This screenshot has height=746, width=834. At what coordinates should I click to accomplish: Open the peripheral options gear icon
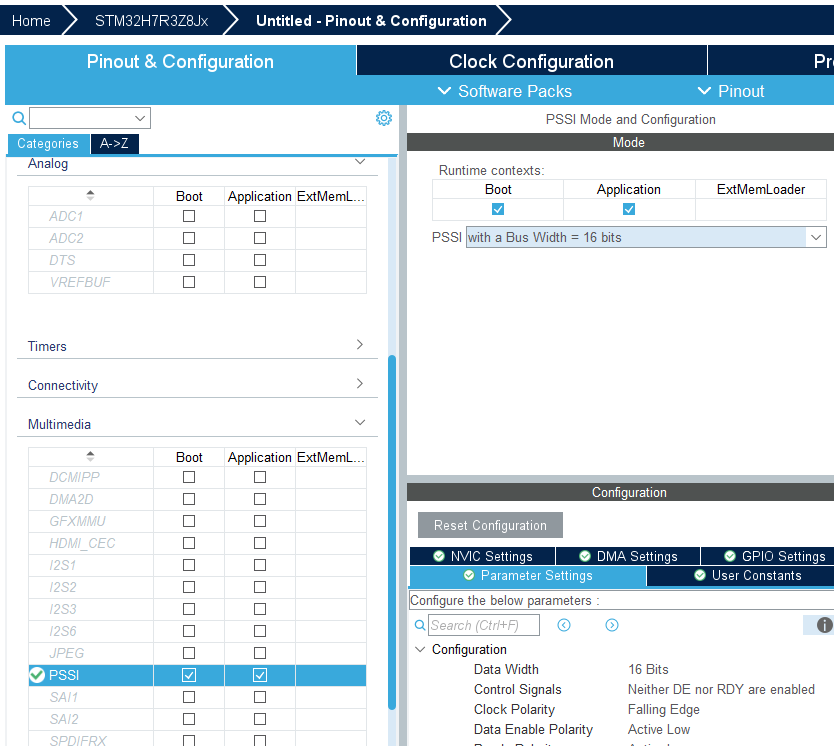coord(383,117)
